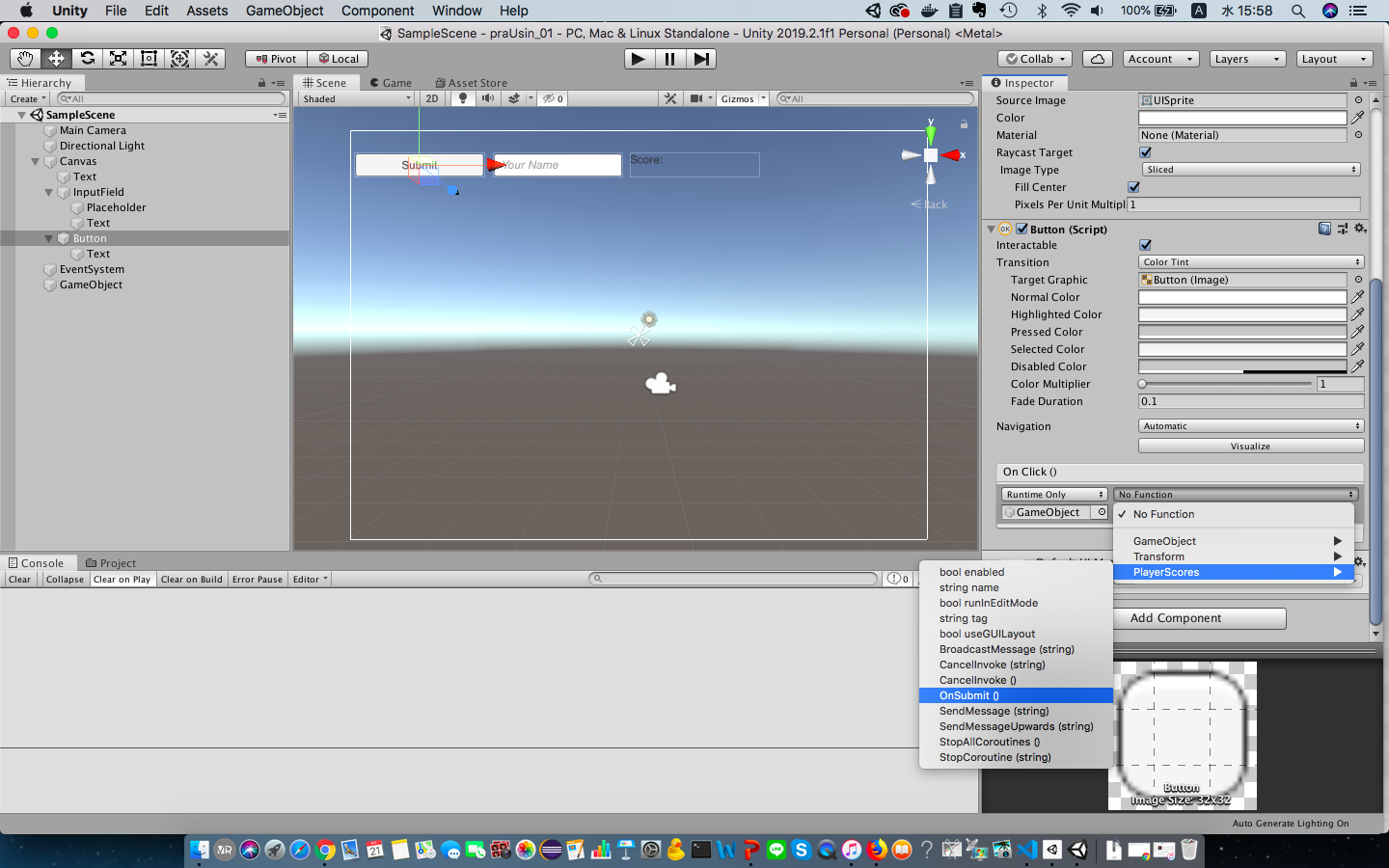The width and height of the screenshot is (1389, 868).
Task: Switch to the Game tab
Action: tap(391, 83)
